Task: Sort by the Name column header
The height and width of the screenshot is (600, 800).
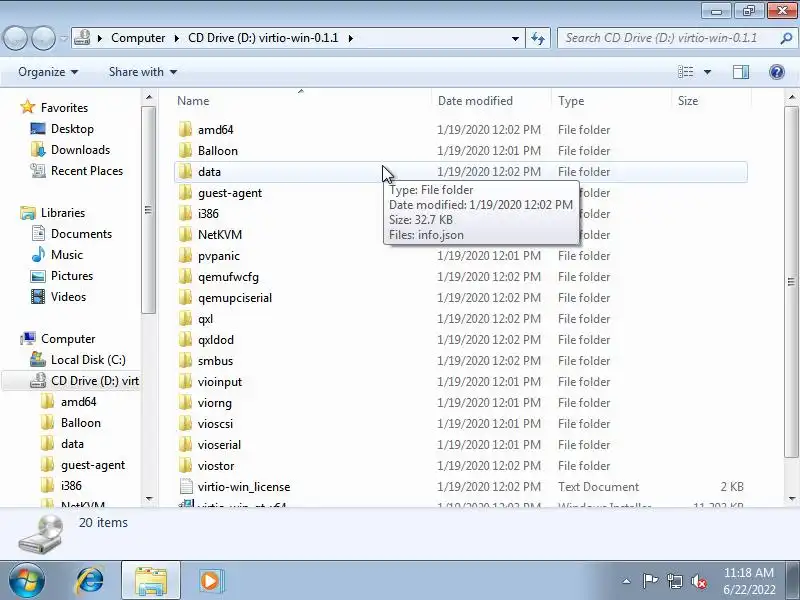Action: tap(301, 101)
